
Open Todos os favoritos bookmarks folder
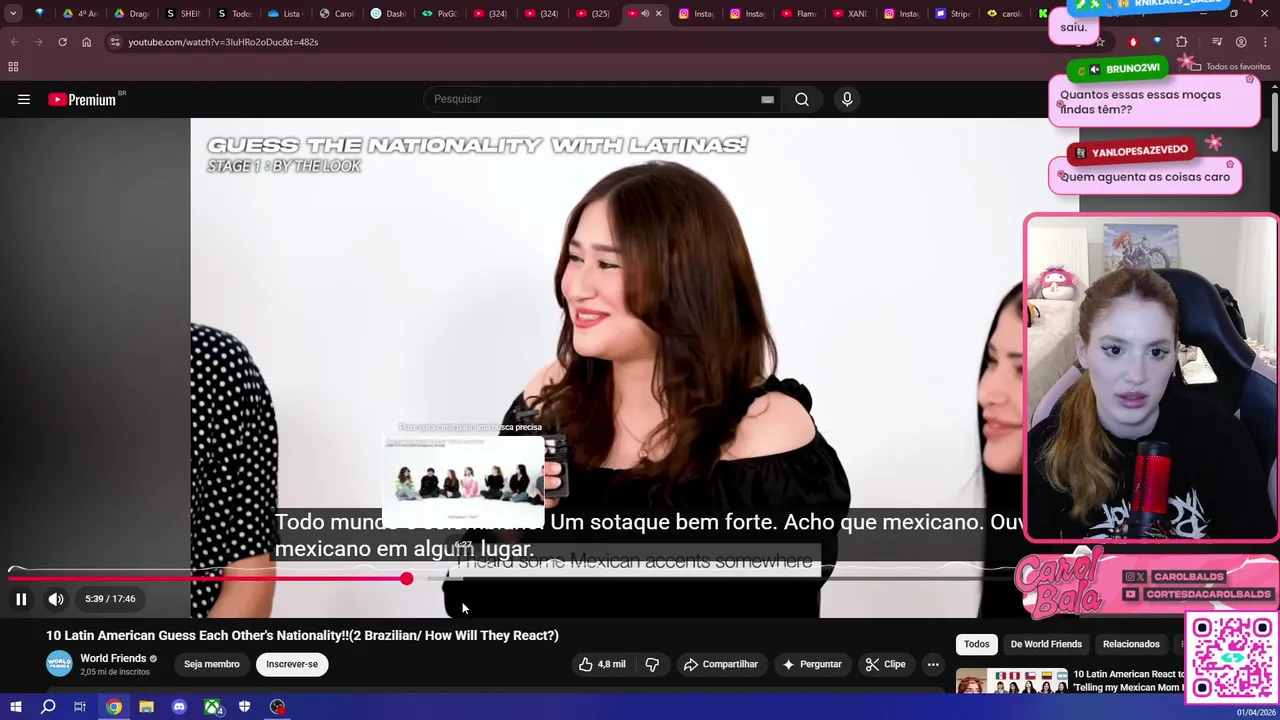1229,67
